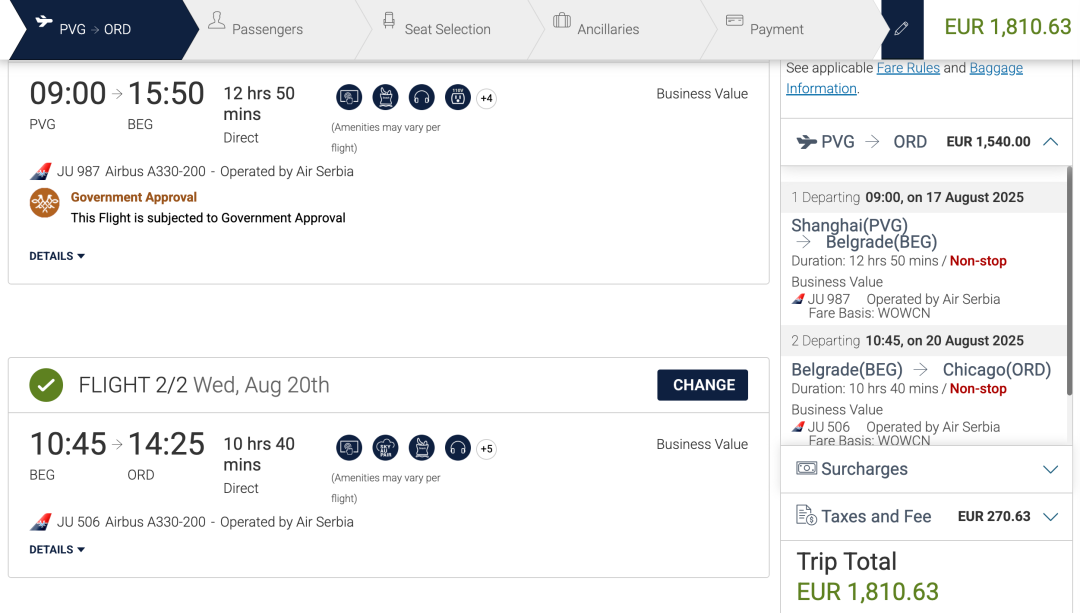Screen dimensions: 1080x613
Task: Click the Sky Au Pair amenity icon
Action: 386,448
